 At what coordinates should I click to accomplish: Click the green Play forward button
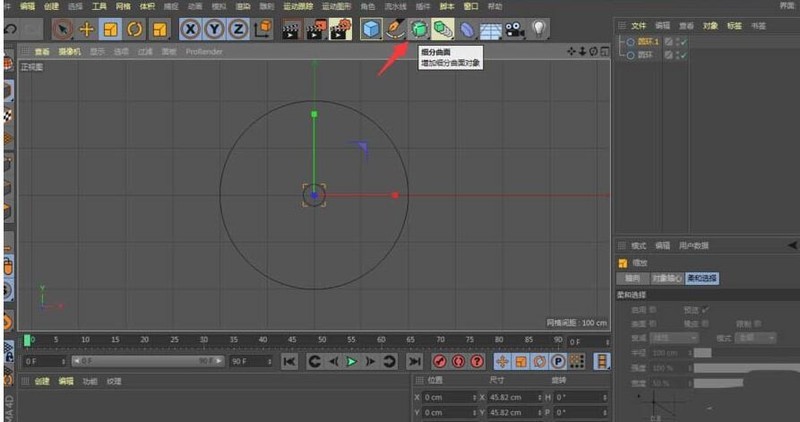[x=352, y=361]
